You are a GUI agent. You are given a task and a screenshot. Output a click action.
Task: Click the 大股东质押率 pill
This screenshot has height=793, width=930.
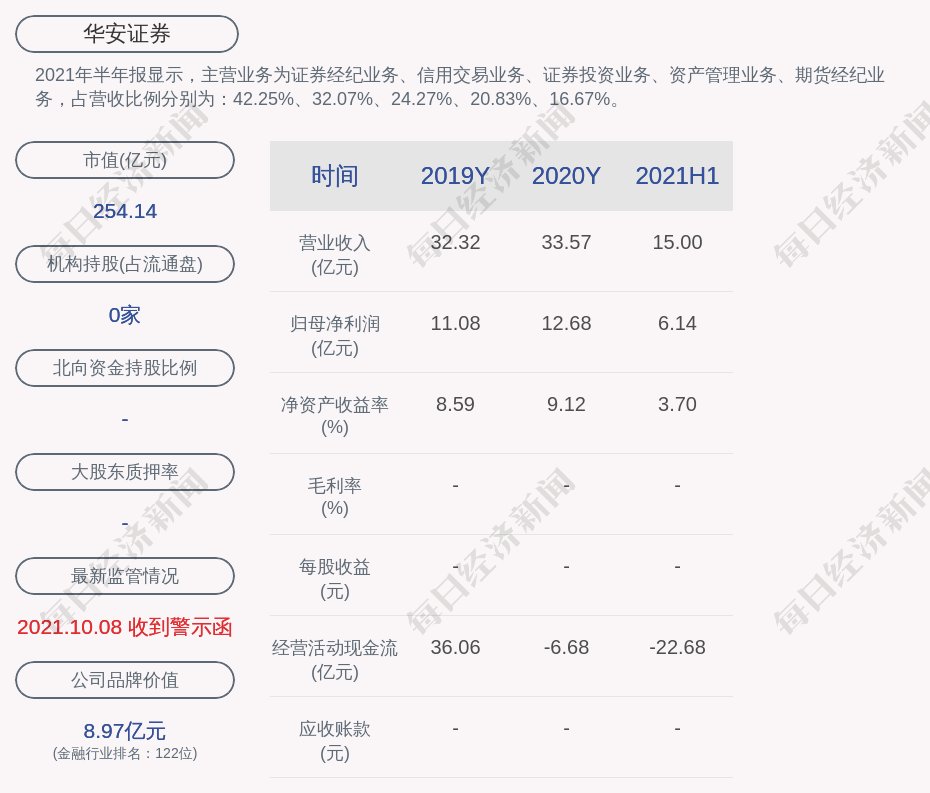125,472
